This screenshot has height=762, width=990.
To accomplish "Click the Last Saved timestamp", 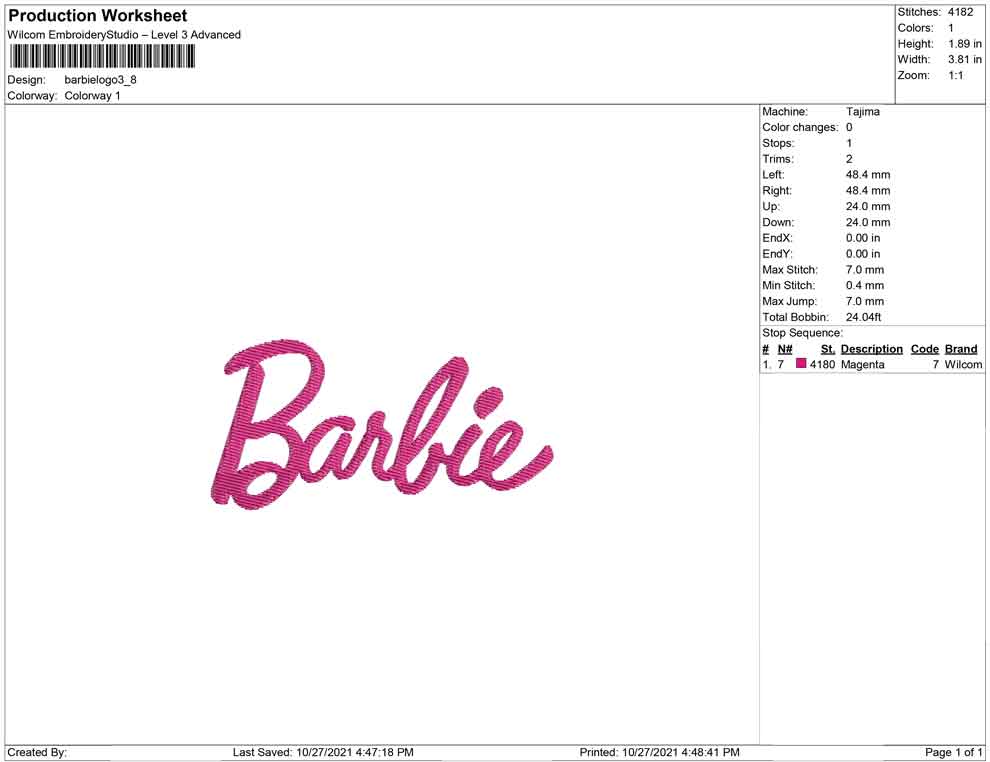I will click(x=323, y=752).
